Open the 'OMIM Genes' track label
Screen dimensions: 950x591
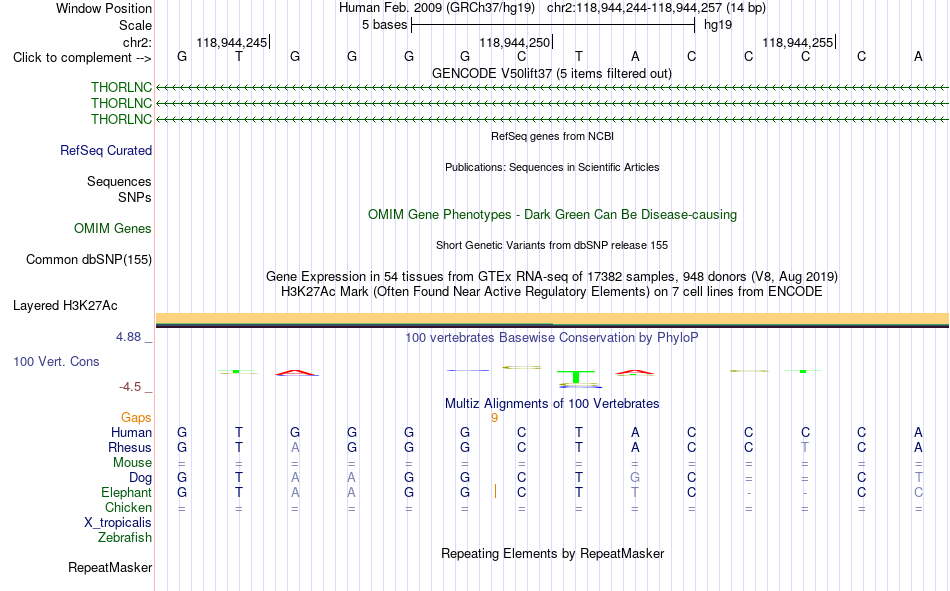tap(113, 229)
